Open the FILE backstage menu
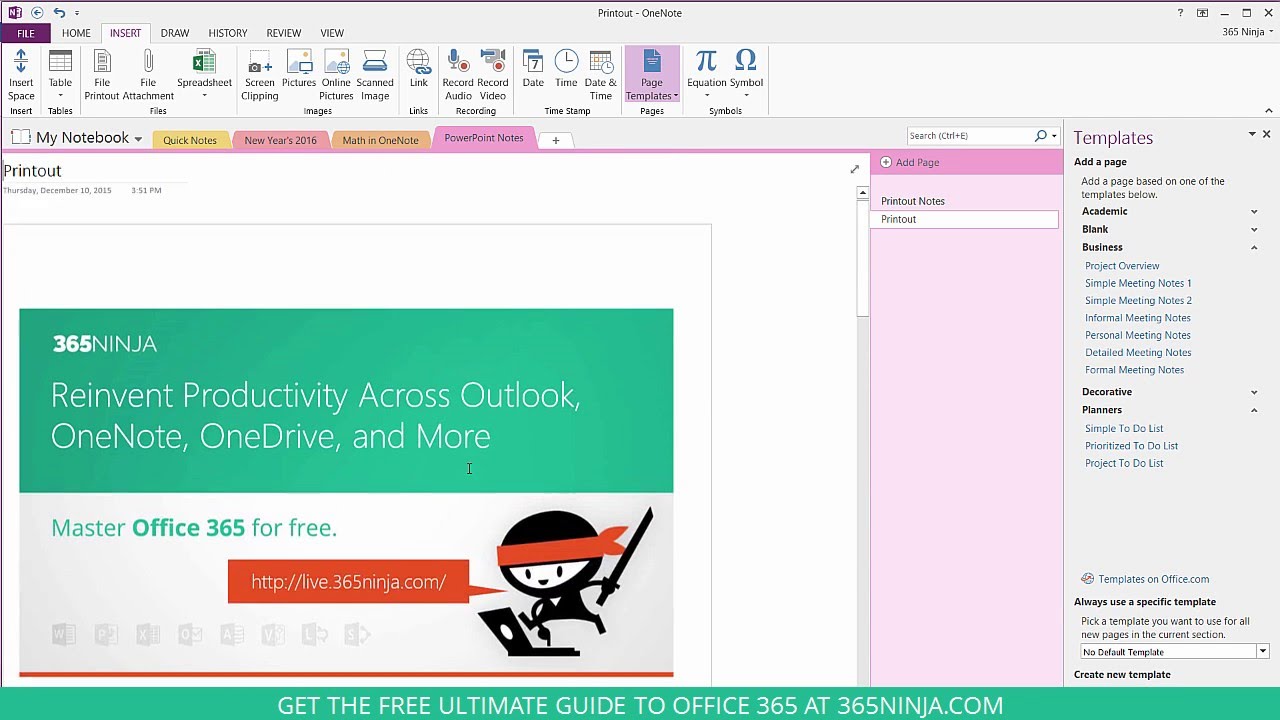Viewport: 1280px width, 720px height. tap(26, 33)
